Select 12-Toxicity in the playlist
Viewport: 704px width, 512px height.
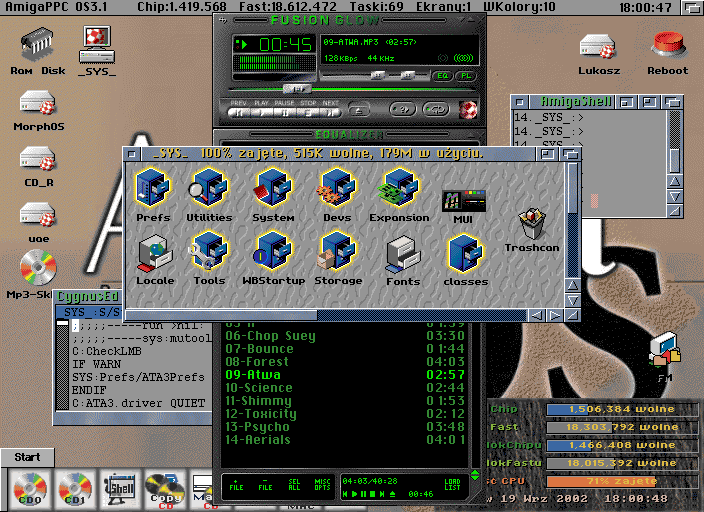coord(345,414)
